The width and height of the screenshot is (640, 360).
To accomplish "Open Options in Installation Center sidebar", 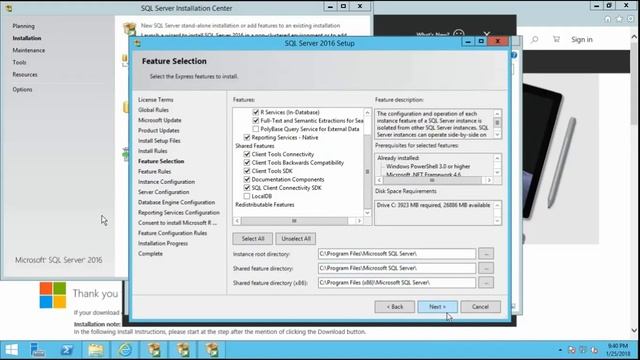I will [22, 89].
